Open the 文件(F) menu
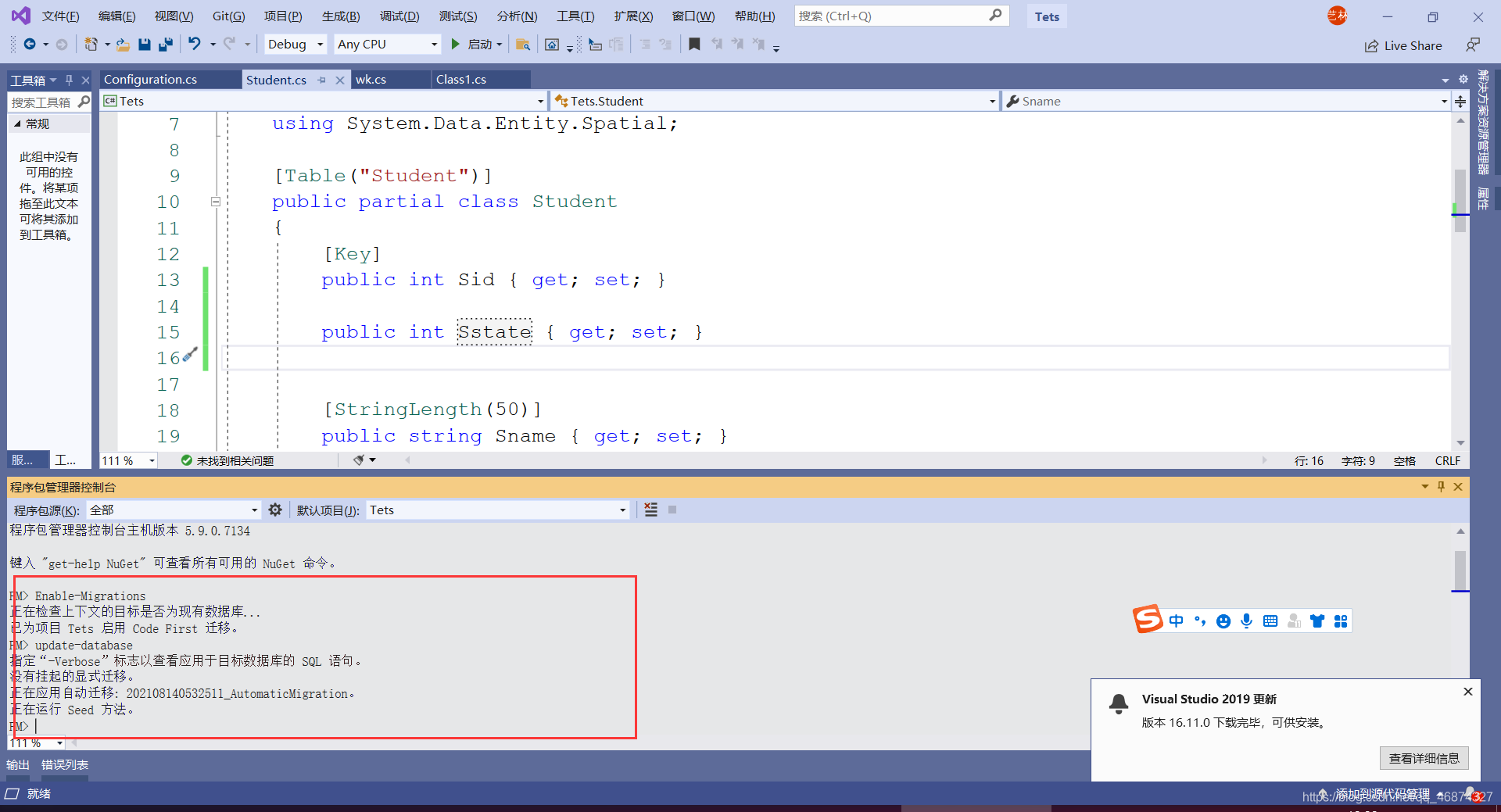Viewport: 1501px width, 812px height. (x=60, y=16)
